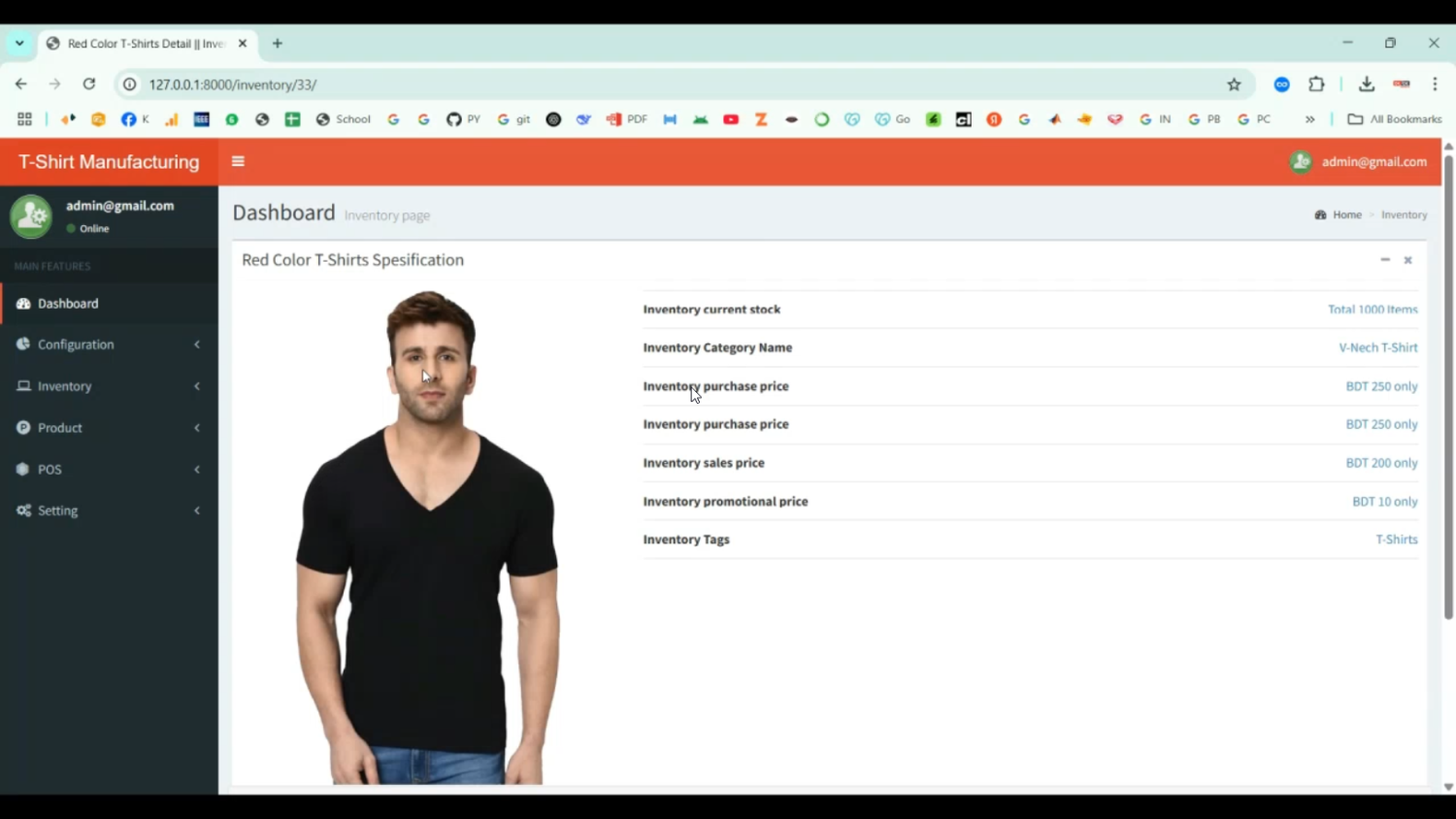1456x819 pixels.
Task: Open the Google PC bookmark
Action: (x=1254, y=119)
